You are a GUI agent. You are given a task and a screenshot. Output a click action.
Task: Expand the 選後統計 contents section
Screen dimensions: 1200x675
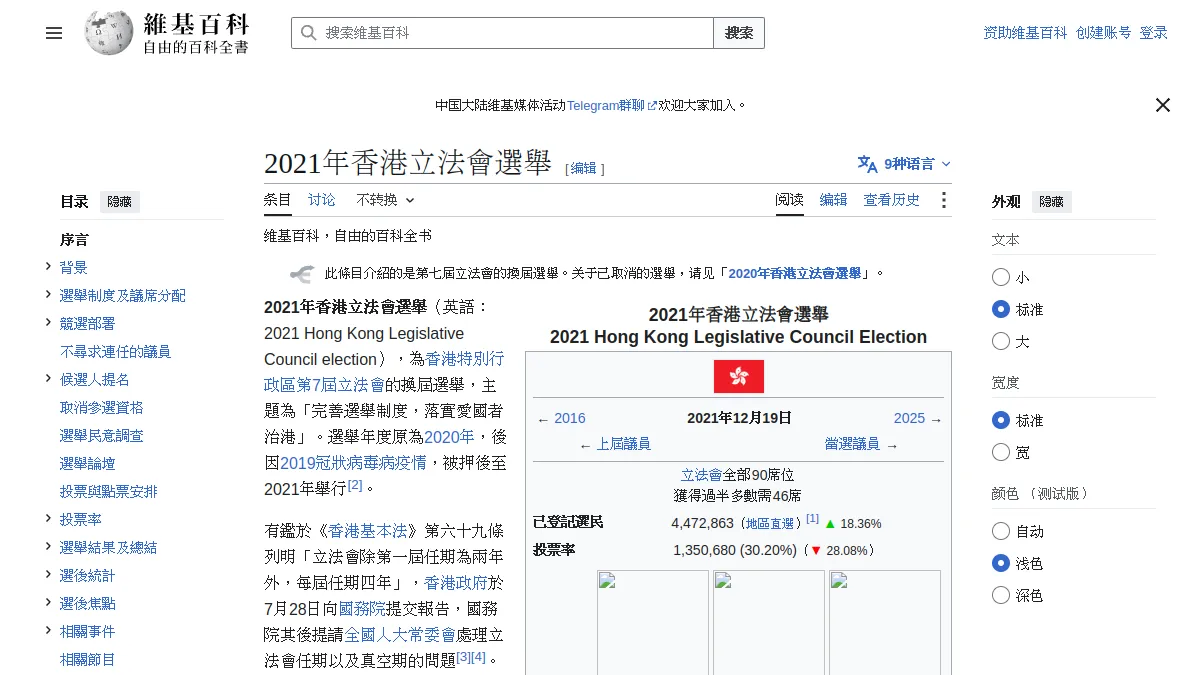[x=48, y=574]
